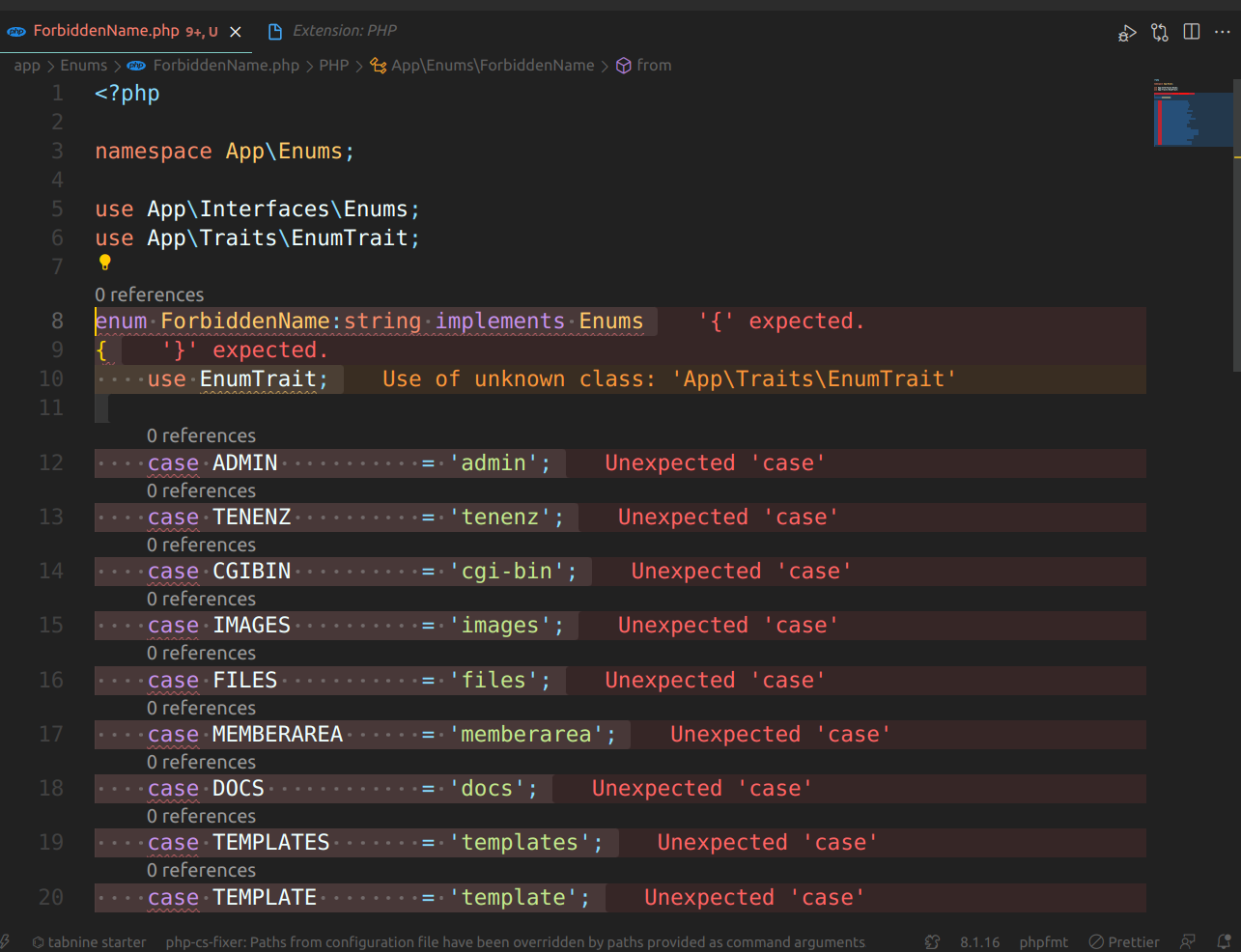
Task: Open the split editor icon
Action: point(1191,32)
